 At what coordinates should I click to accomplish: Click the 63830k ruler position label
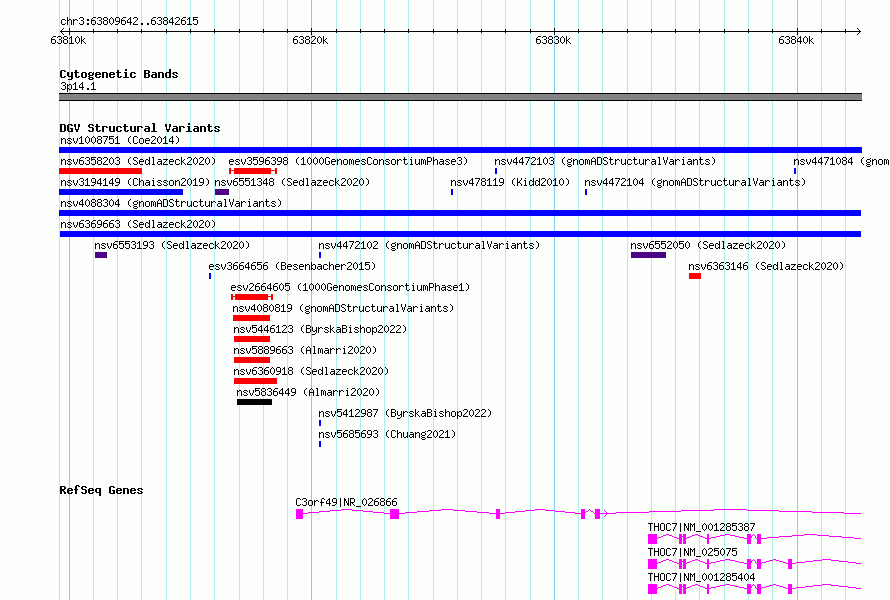(x=553, y=40)
